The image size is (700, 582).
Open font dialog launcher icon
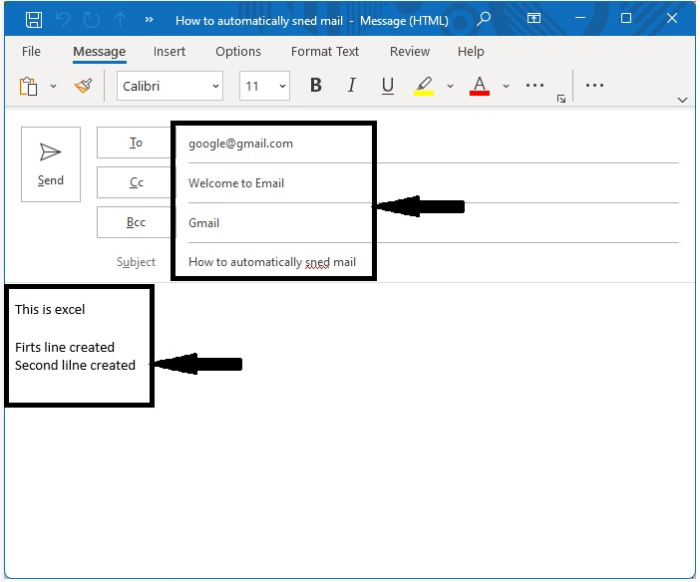tap(561, 99)
